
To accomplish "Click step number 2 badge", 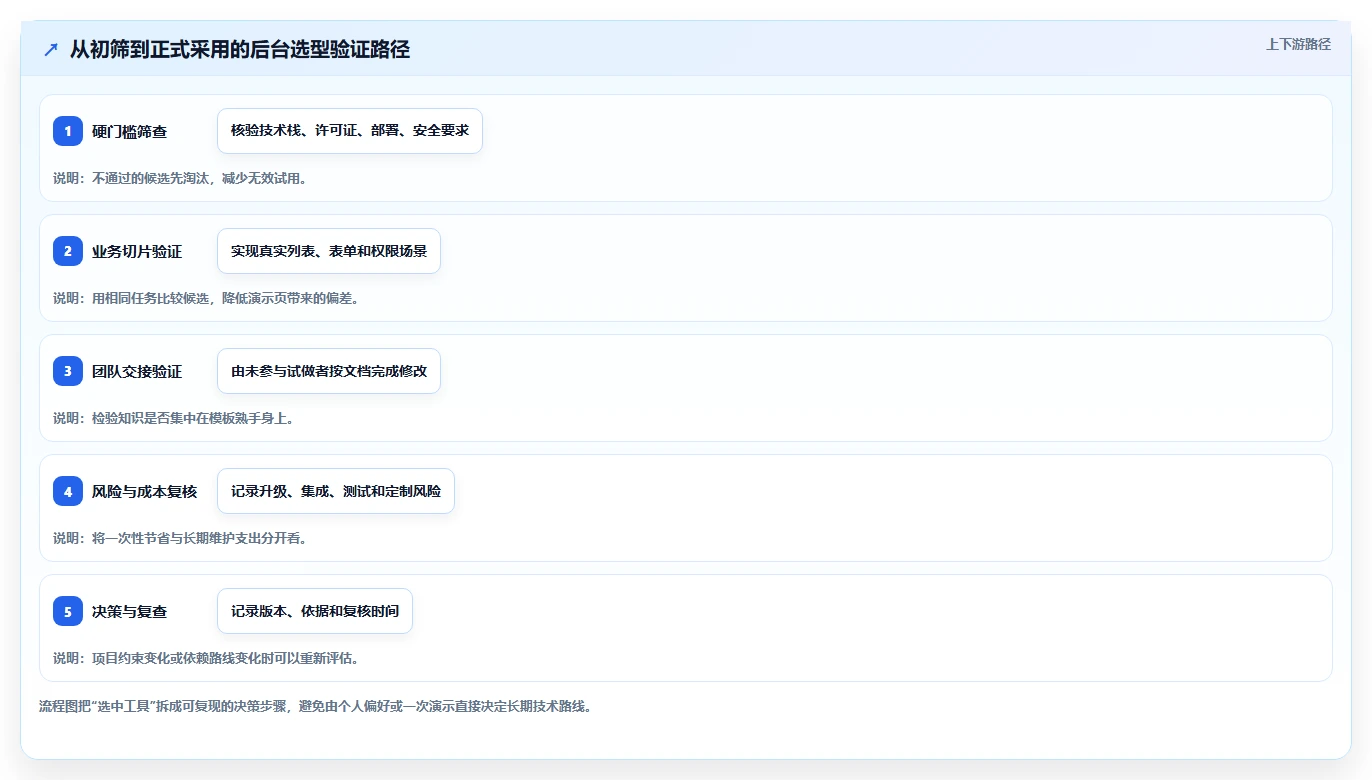I will tap(68, 251).
